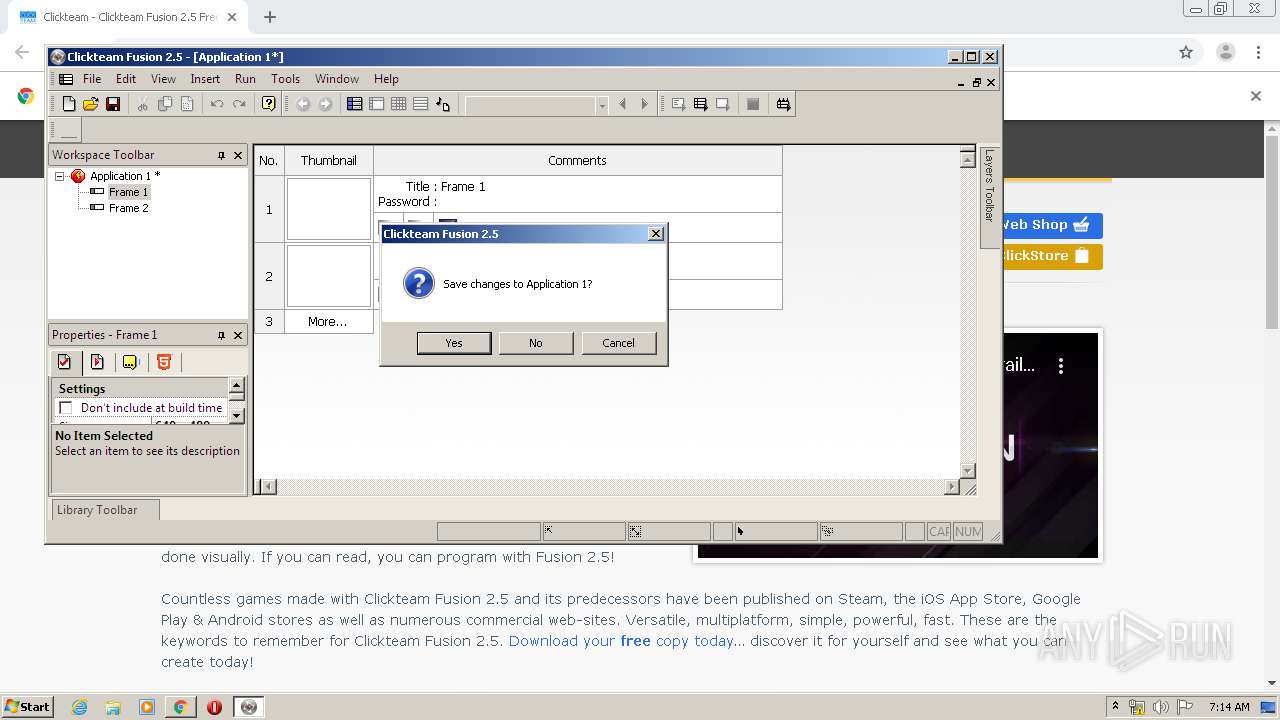The width and height of the screenshot is (1280, 720).
Task: Open the Data elements music-note icon
Action: point(443,104)
